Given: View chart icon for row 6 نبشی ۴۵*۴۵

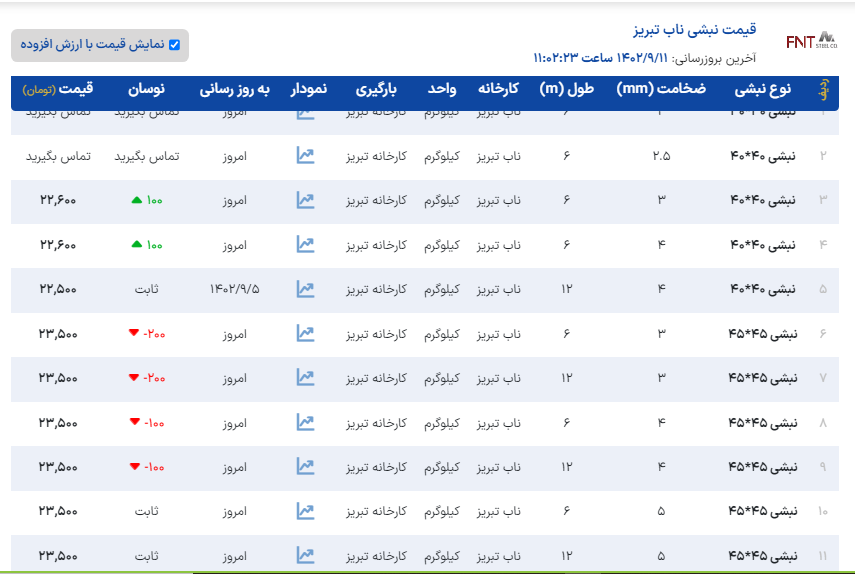Looking at the screenshot, I should point(305,334).
